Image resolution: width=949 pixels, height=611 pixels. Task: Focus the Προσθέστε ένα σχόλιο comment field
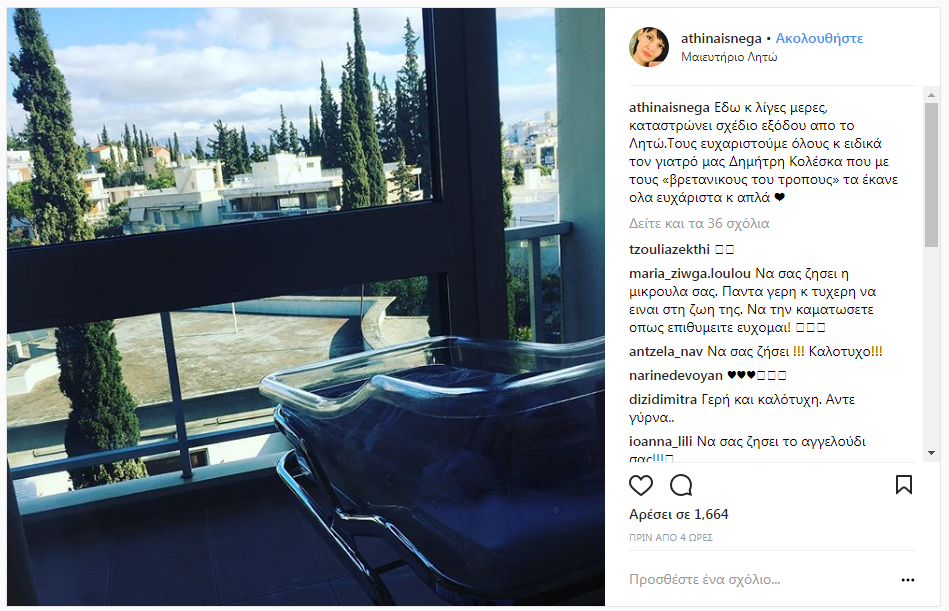coord(763,580)
